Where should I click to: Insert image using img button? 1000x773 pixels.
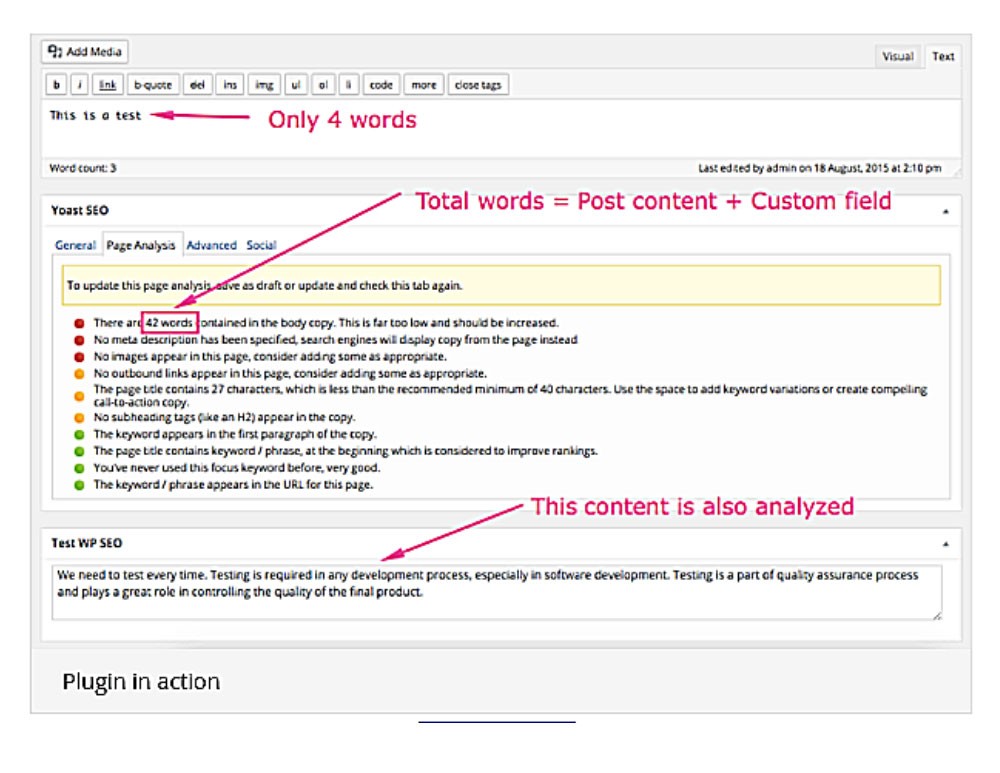(263, 85)
